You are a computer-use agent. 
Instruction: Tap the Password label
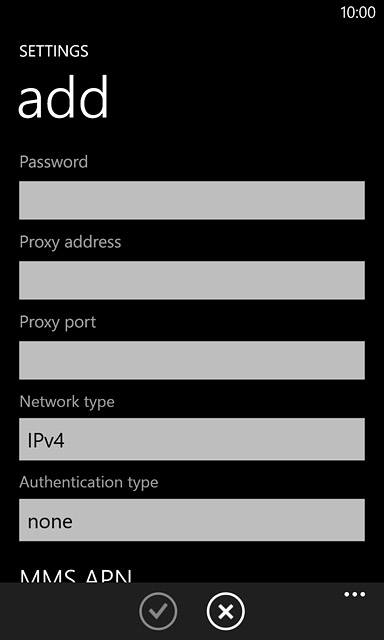click(x=53, y=162)
